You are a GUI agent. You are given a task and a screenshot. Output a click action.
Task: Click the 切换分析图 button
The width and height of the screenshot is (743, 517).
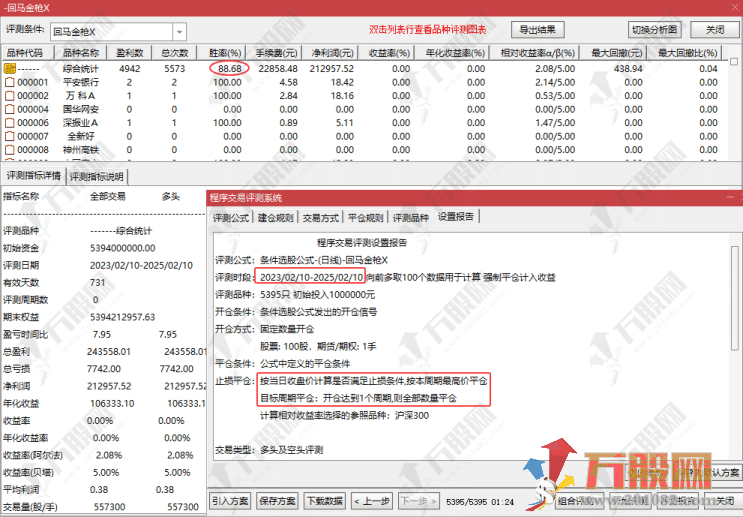654,30
